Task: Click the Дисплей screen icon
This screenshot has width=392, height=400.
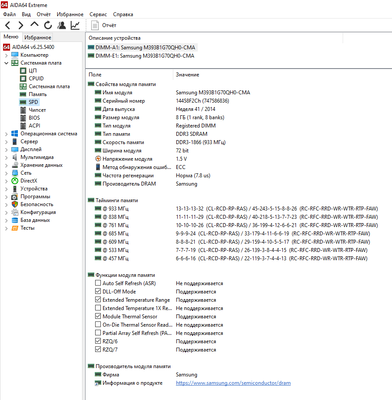Action: (15, 149)
